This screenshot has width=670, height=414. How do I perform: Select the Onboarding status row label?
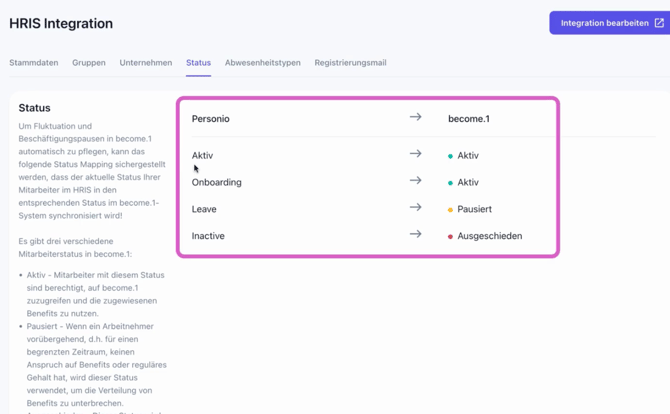[217, 182]
